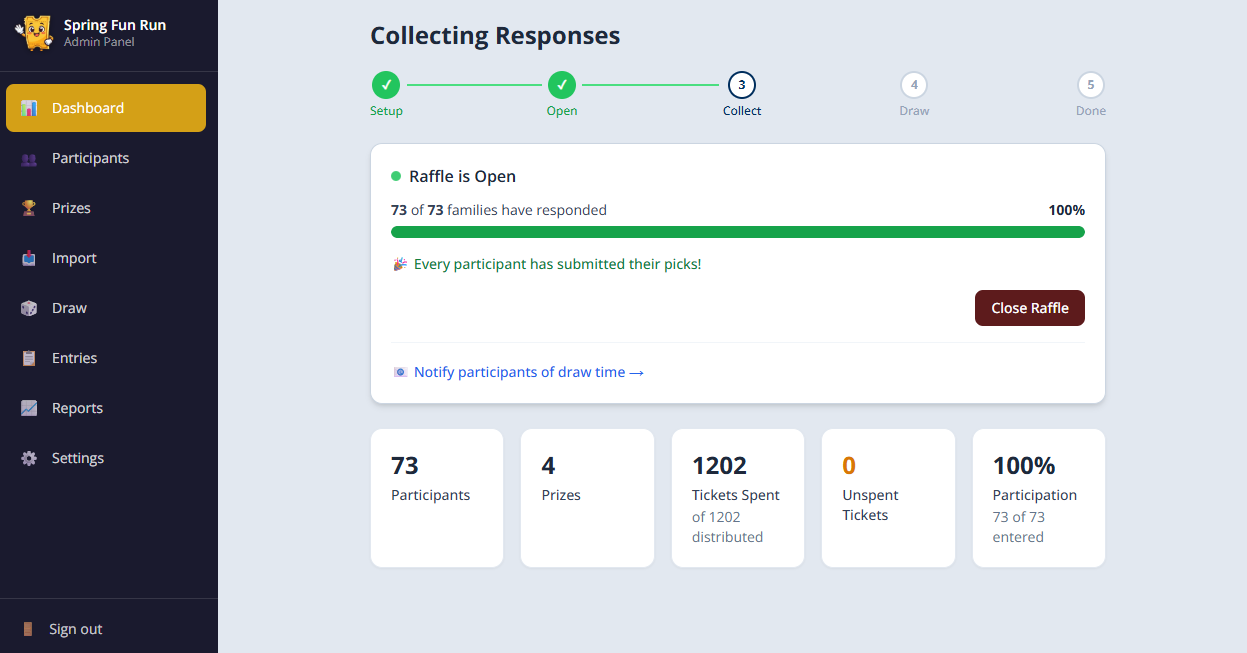Select the 100% Participation card
Image resolution: width=1247 pixels, height=653 pixels.
1038,497
